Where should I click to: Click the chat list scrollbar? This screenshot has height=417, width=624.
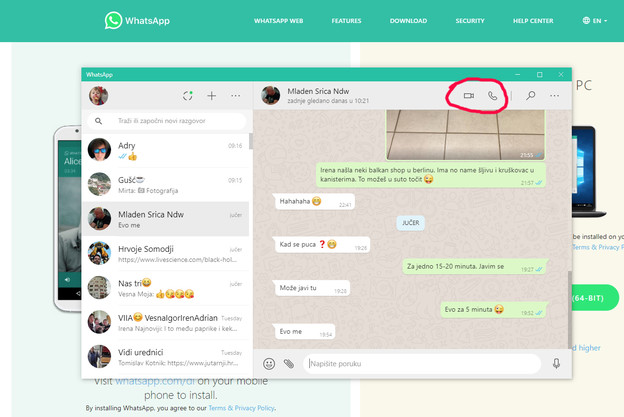(251, 141)
